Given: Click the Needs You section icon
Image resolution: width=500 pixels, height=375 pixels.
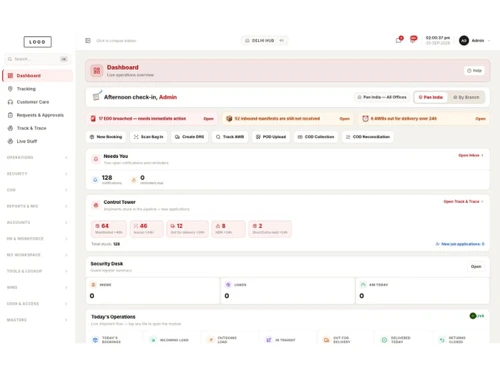Looking at the screenshot, I should tap(96, 159).
